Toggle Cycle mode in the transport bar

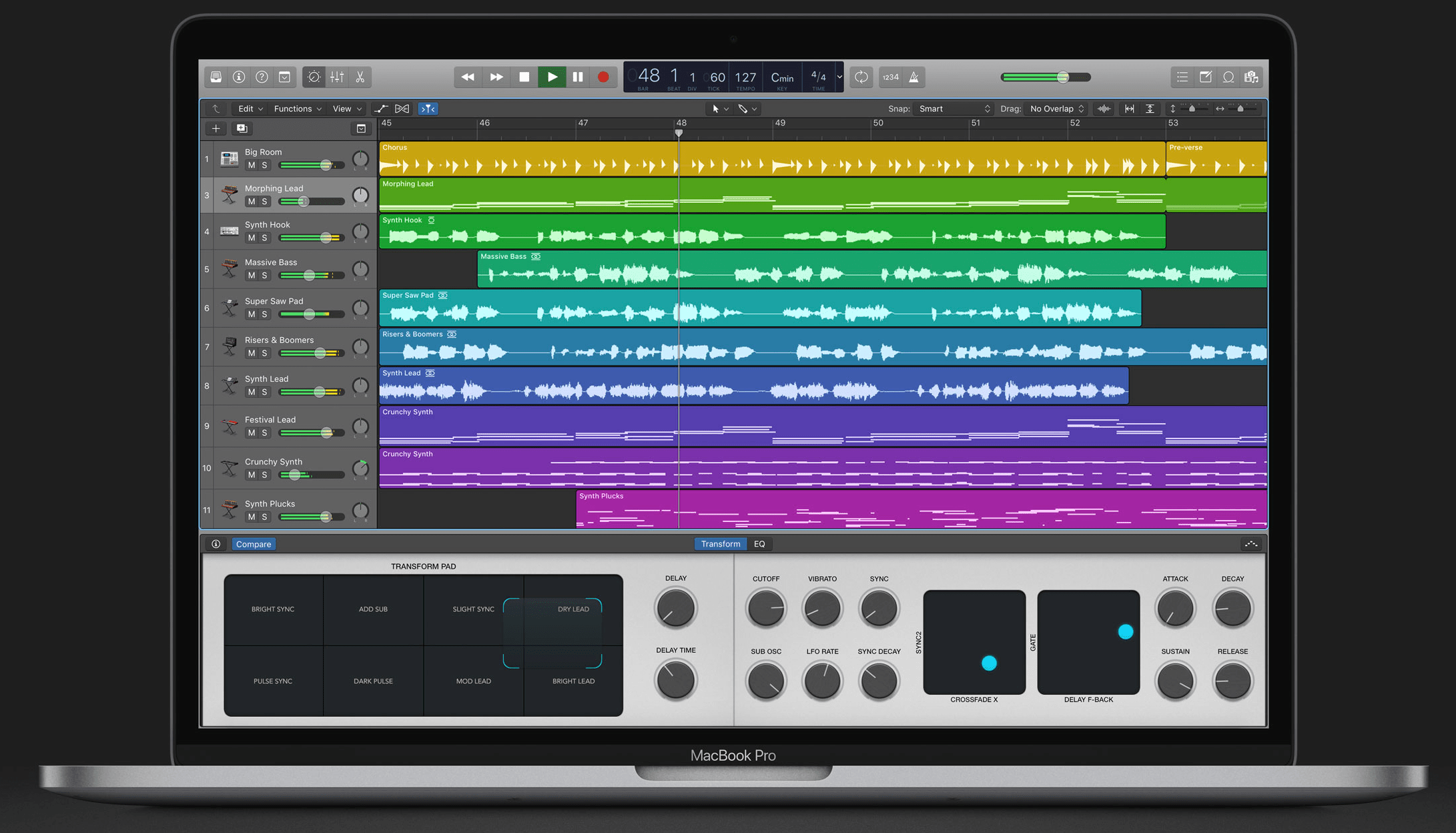tap(861, 77)
